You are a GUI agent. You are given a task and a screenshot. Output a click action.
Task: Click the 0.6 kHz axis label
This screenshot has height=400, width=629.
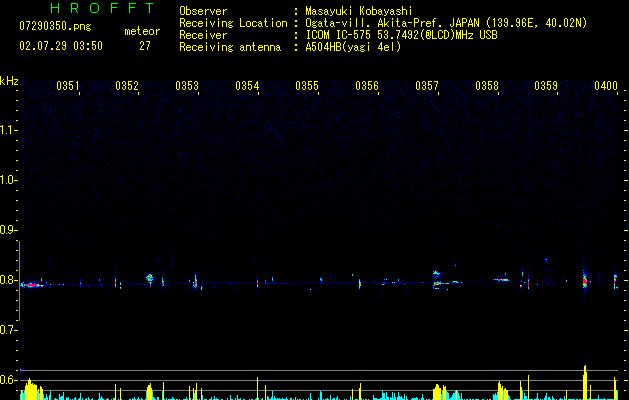tap(8, 380)
